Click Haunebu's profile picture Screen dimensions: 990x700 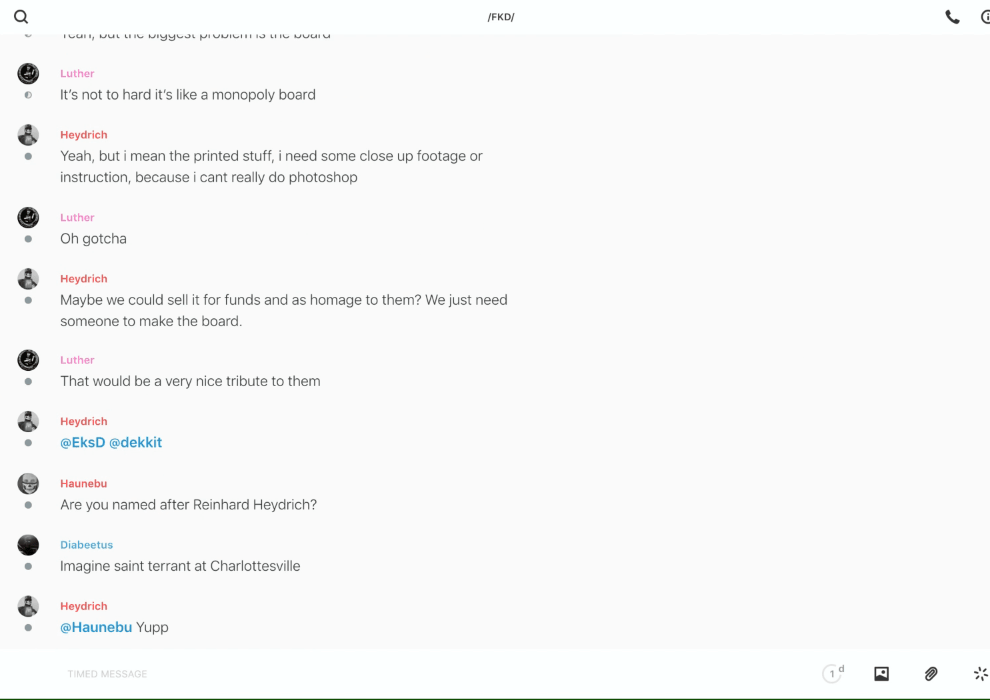(x=28, y=484)
